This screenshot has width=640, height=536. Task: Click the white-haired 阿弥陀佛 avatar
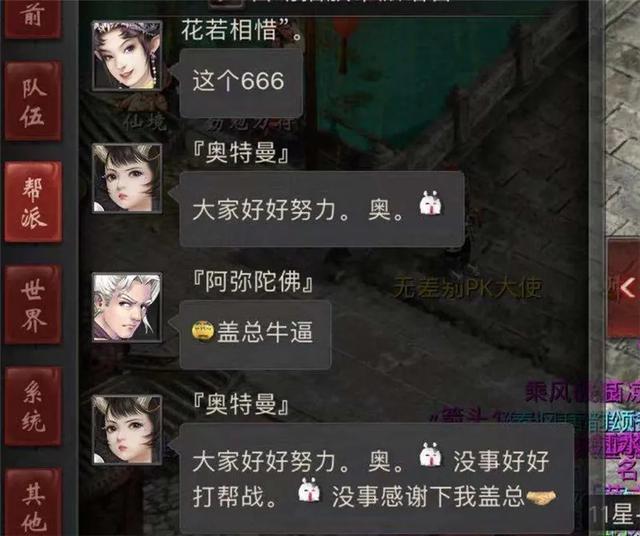(x=127, y=307)
